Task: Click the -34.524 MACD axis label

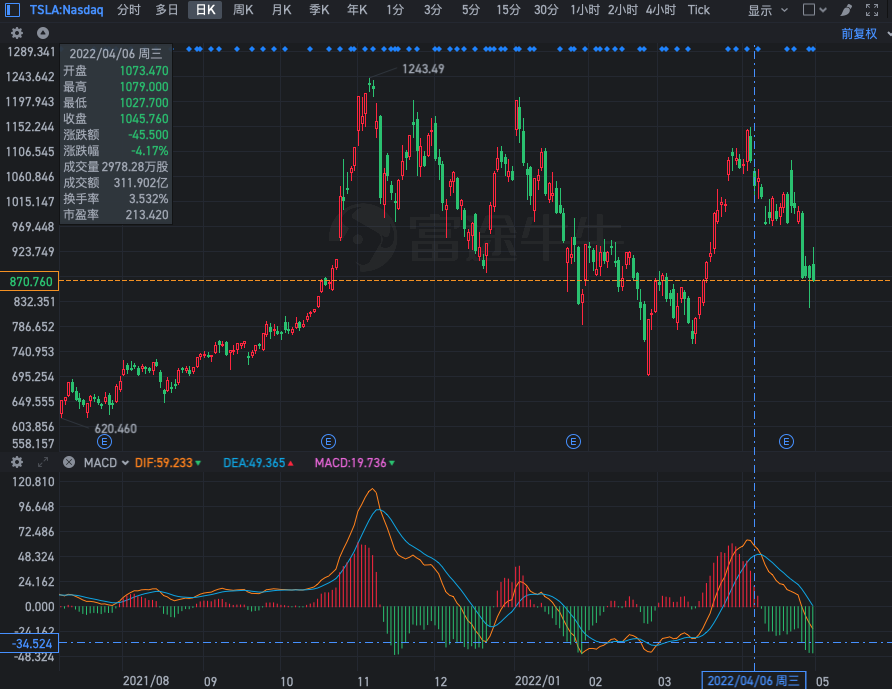Action: (x=29, y=643)
